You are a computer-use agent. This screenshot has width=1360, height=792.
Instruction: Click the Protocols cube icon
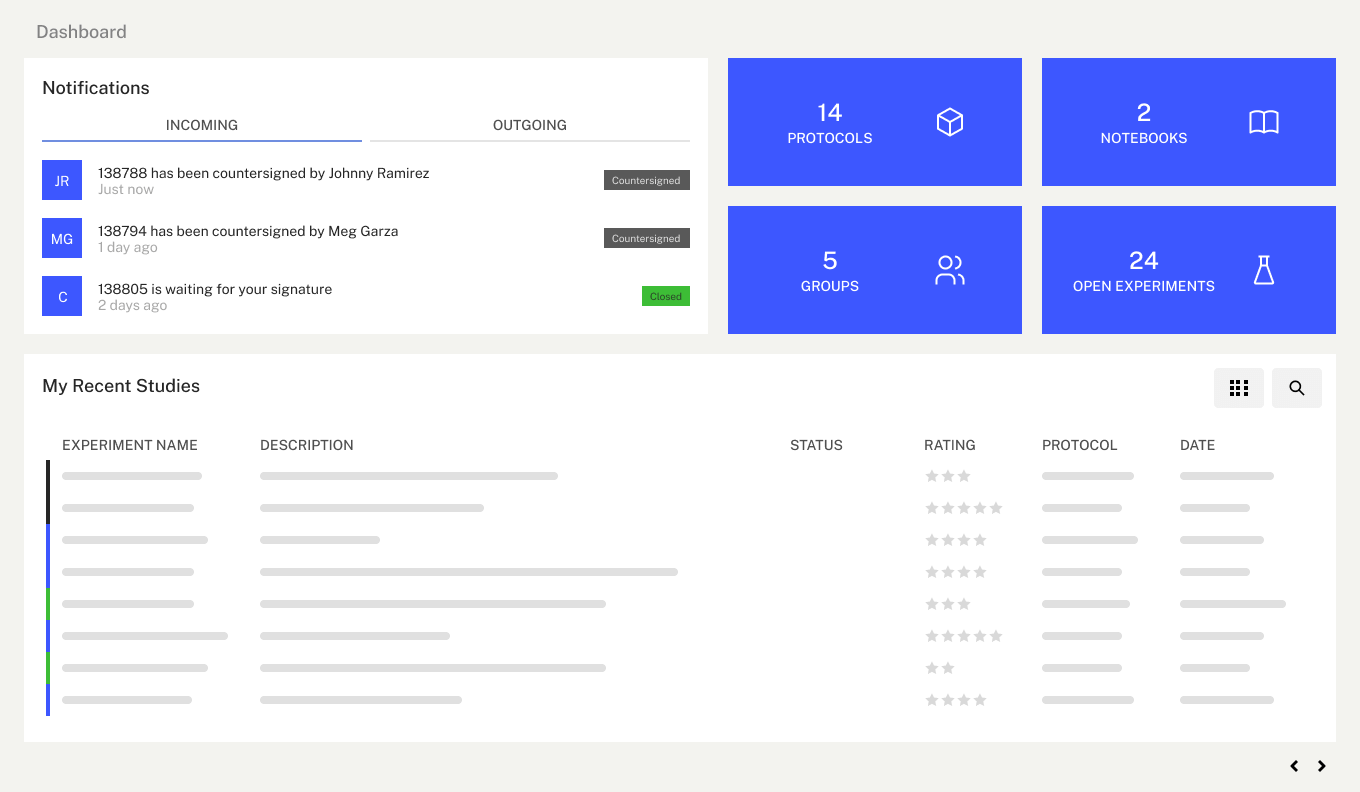(x=949, y=122)
